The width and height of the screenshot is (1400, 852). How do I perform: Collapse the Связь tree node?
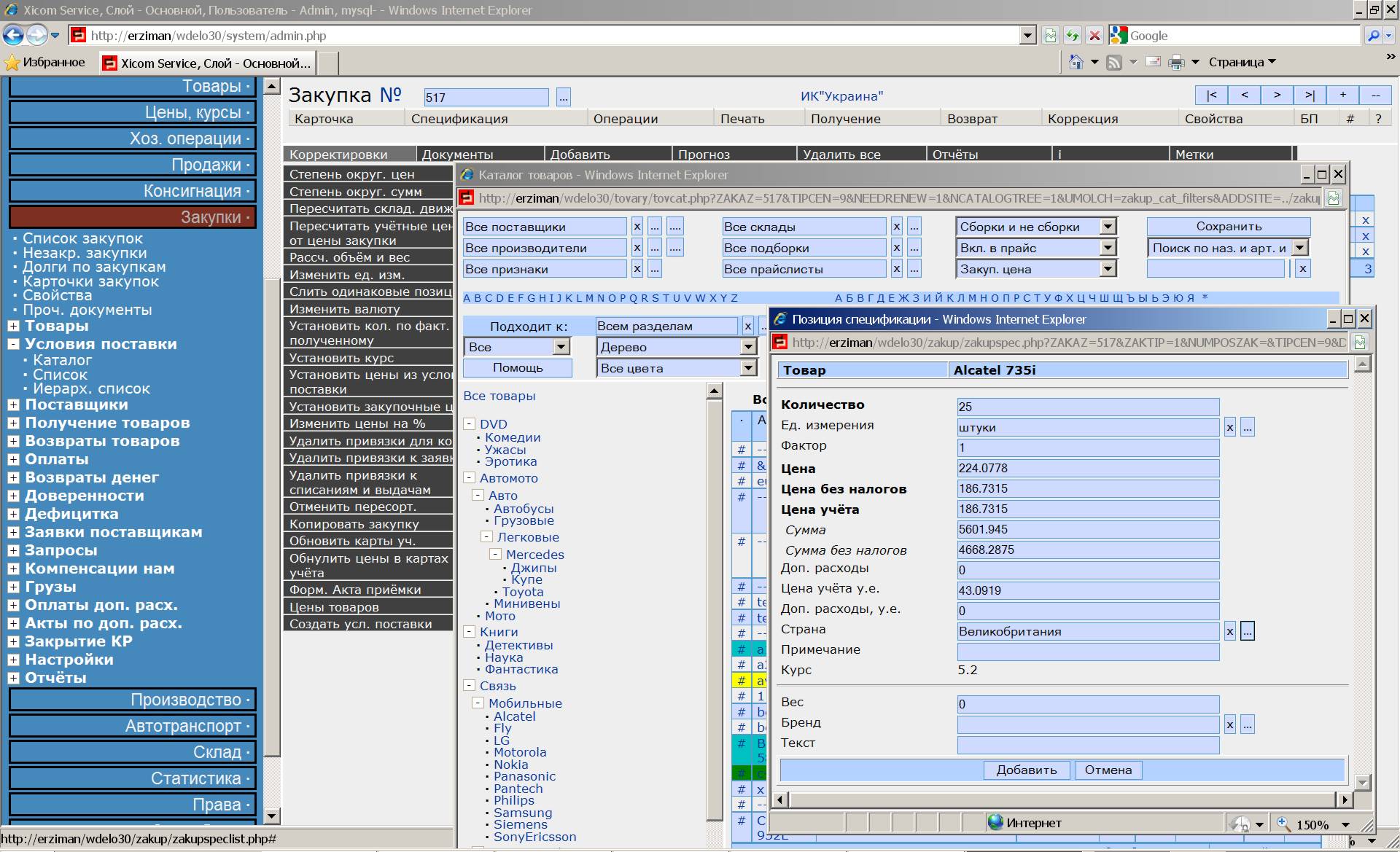470,686
